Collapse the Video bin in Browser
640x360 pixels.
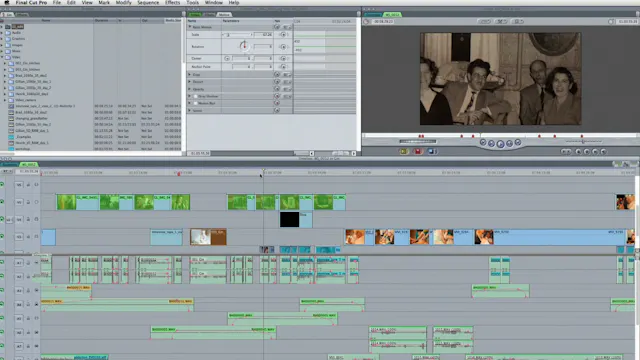[x=2, y=57]
